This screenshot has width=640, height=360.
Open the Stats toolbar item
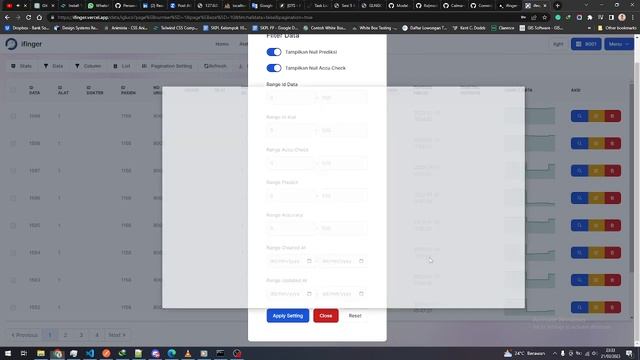[x=21, y=66]
